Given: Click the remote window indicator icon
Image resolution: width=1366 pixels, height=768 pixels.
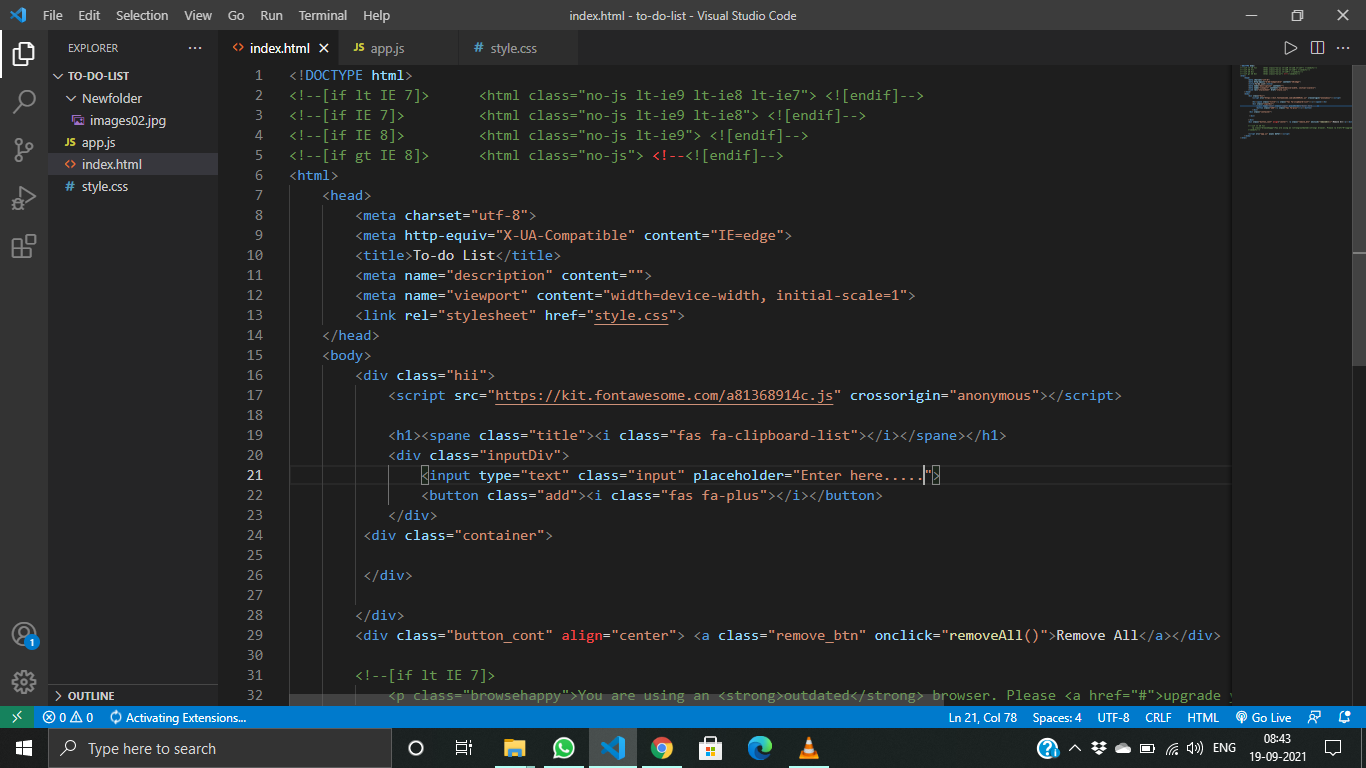Looking at the screenshot, I should (17, 717).
